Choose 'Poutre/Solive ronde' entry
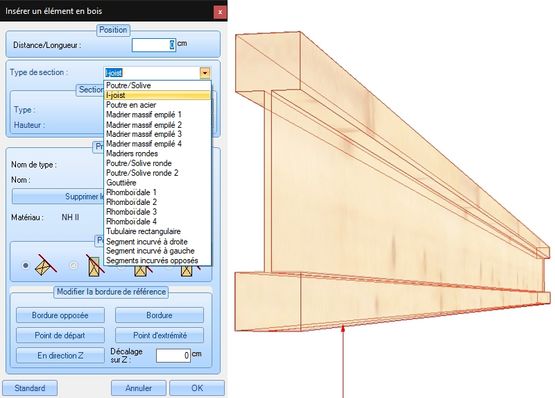555x398 pixels. click(x=158, y=163)
